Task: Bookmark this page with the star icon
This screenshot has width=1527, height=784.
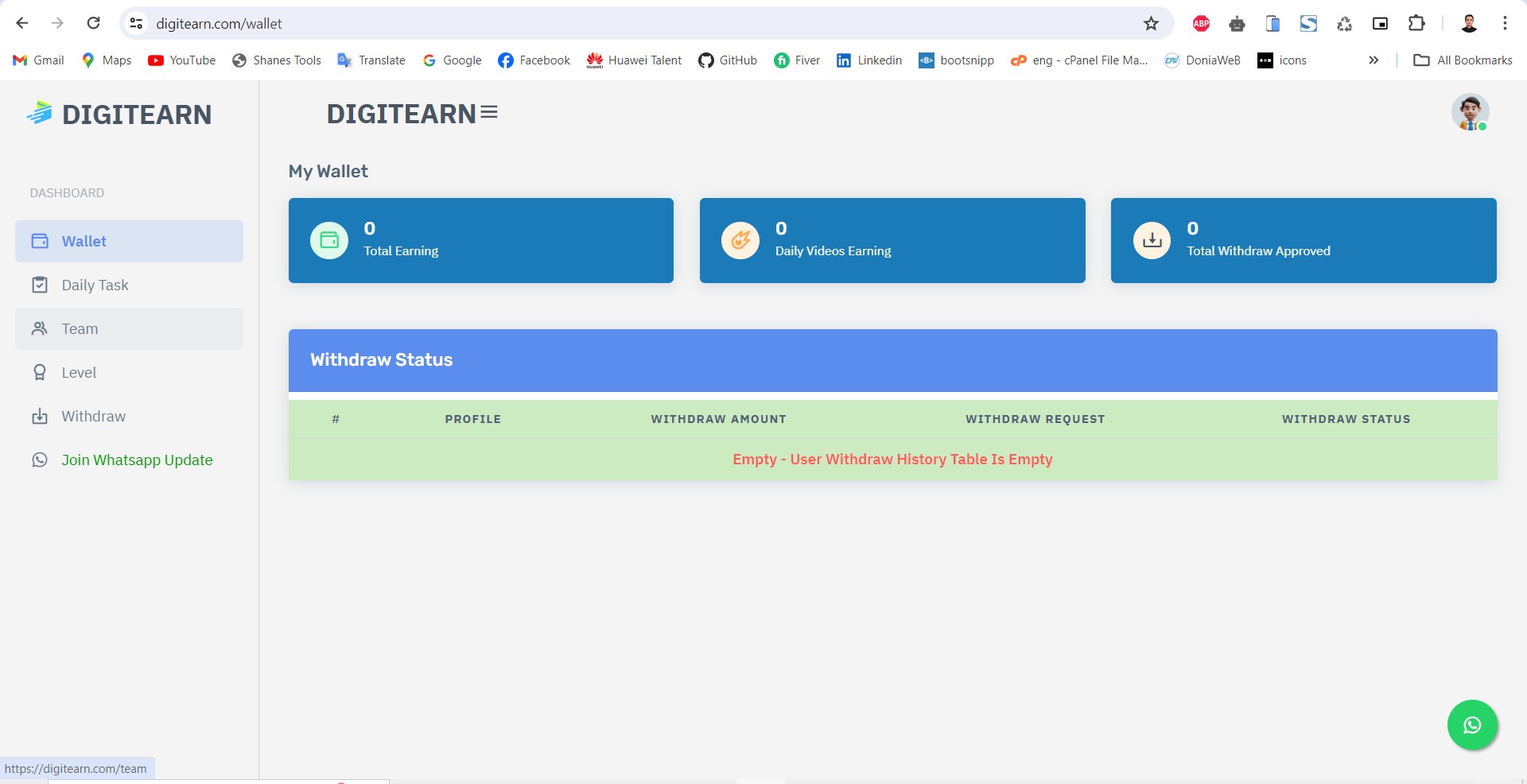Action: pyautogui.click(x=1151, y=24)
